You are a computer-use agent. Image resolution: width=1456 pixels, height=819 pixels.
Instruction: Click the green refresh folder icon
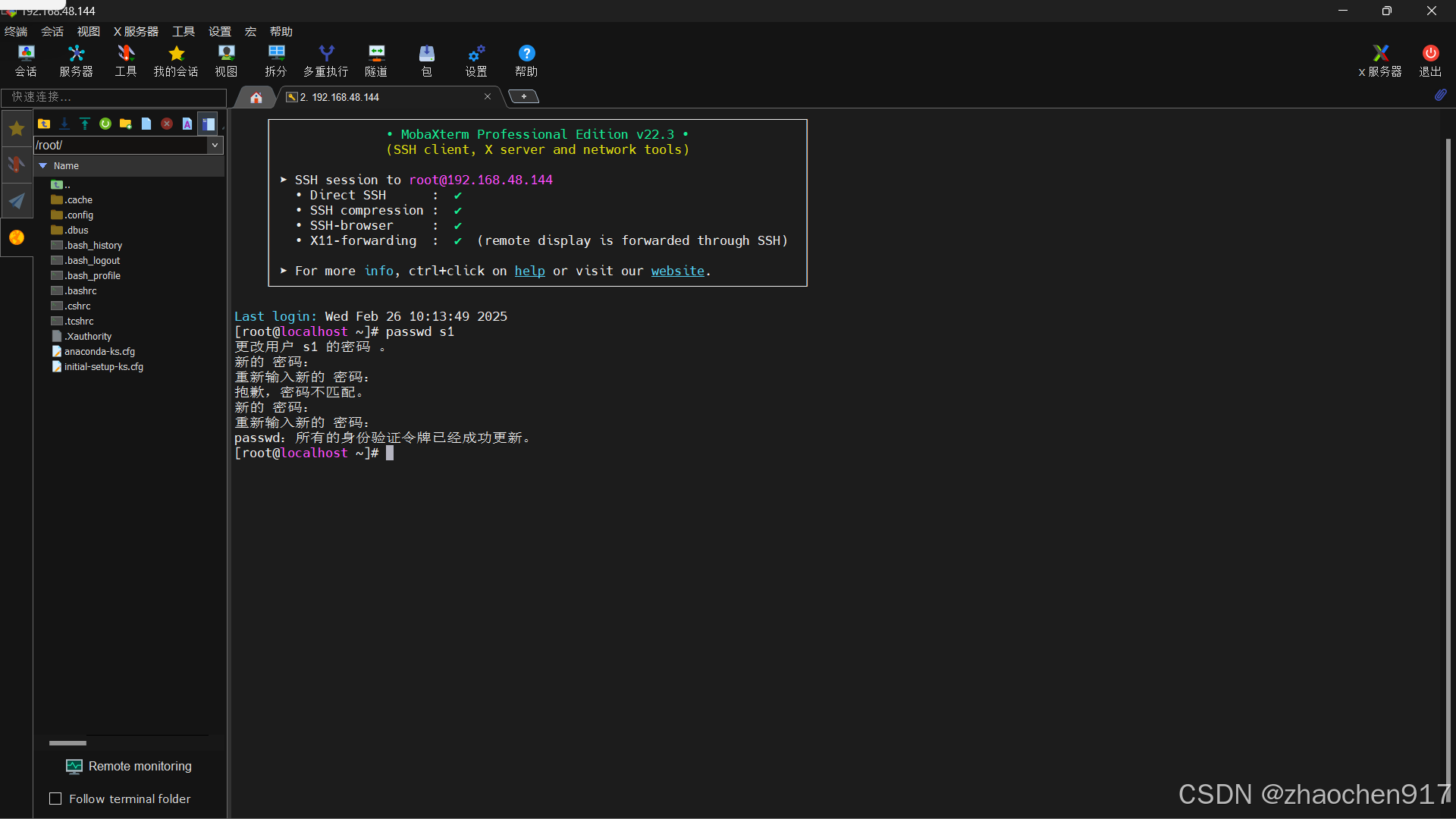click(105, 124)
